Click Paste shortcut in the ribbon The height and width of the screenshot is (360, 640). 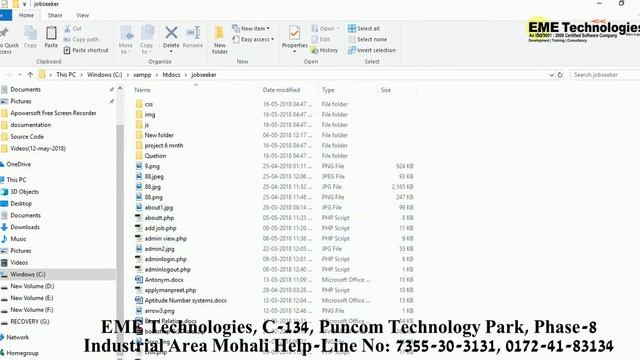coord(86,50)
